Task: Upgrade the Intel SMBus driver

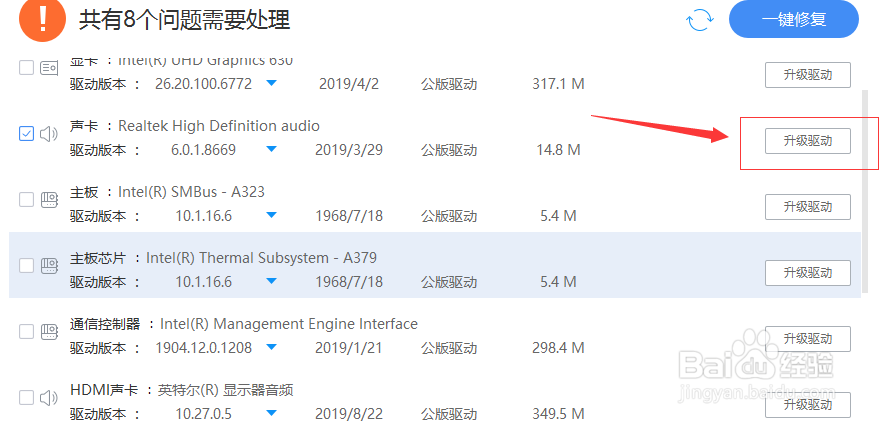Action: pos(807,207)
